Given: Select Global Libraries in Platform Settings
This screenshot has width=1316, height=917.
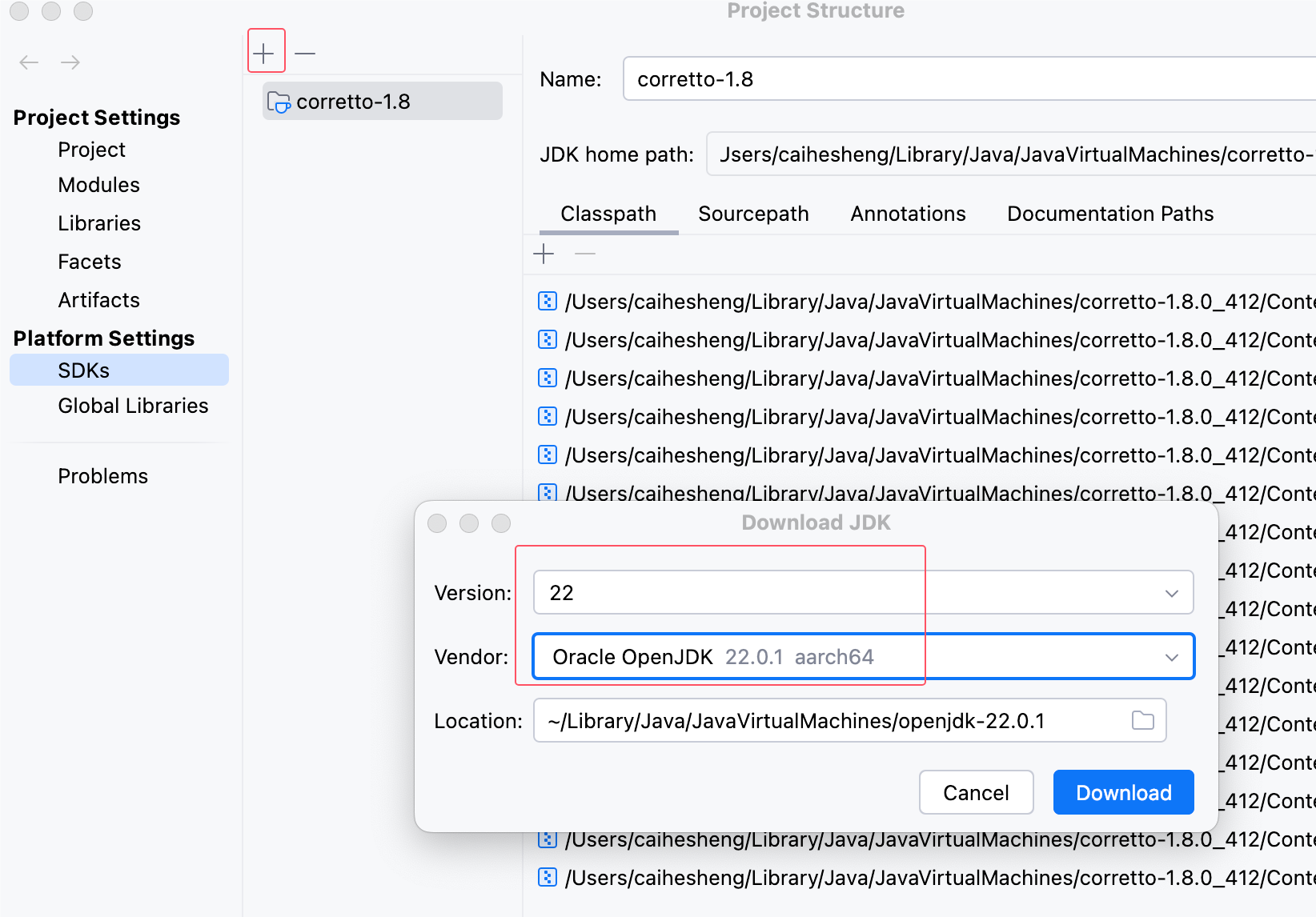Looking at the screenshot, I should point(133,406).
